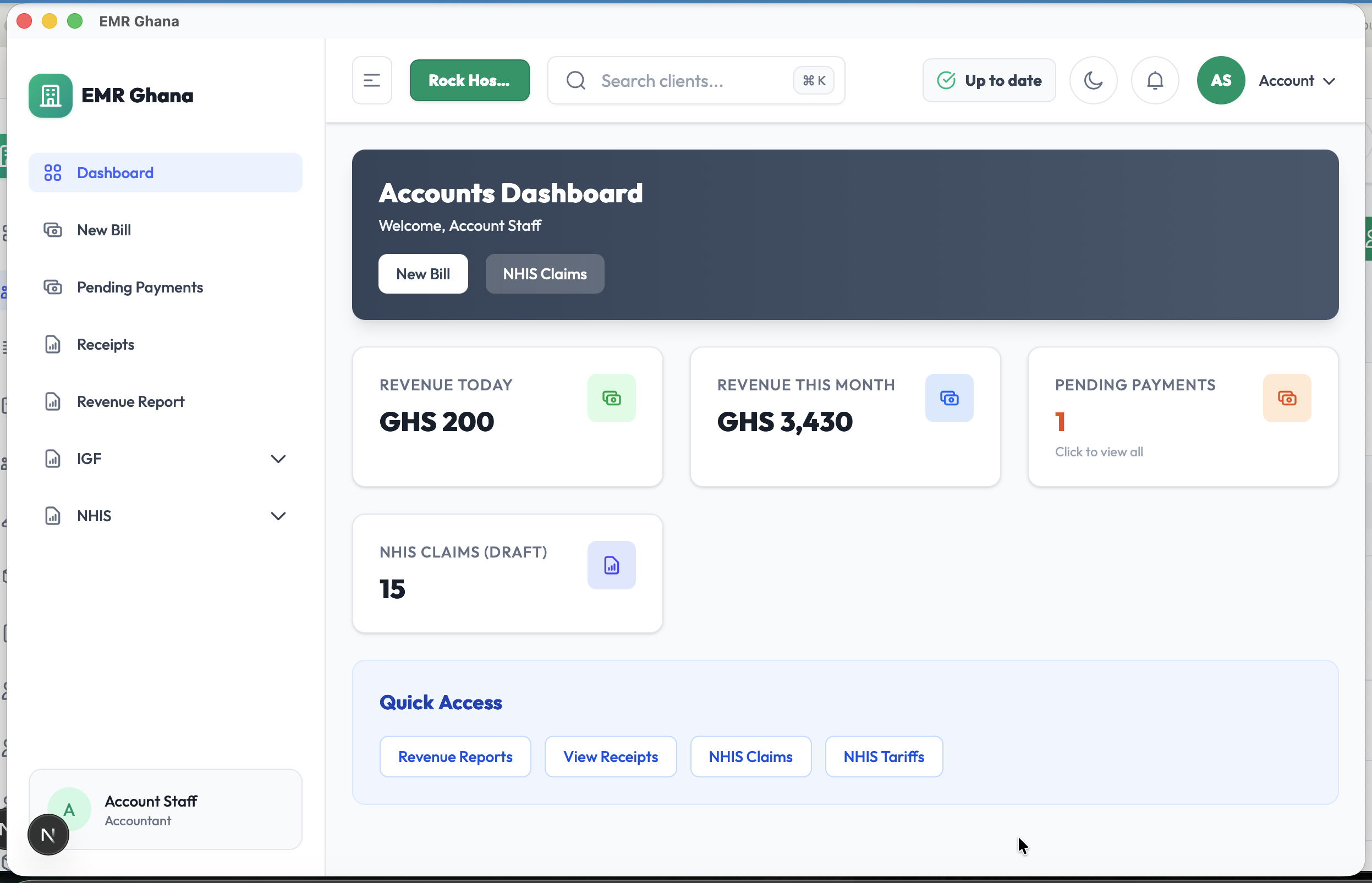Click the revenue wallet icon on Revenue Today card
The image size is (1372, 883).
pos(611,398)
